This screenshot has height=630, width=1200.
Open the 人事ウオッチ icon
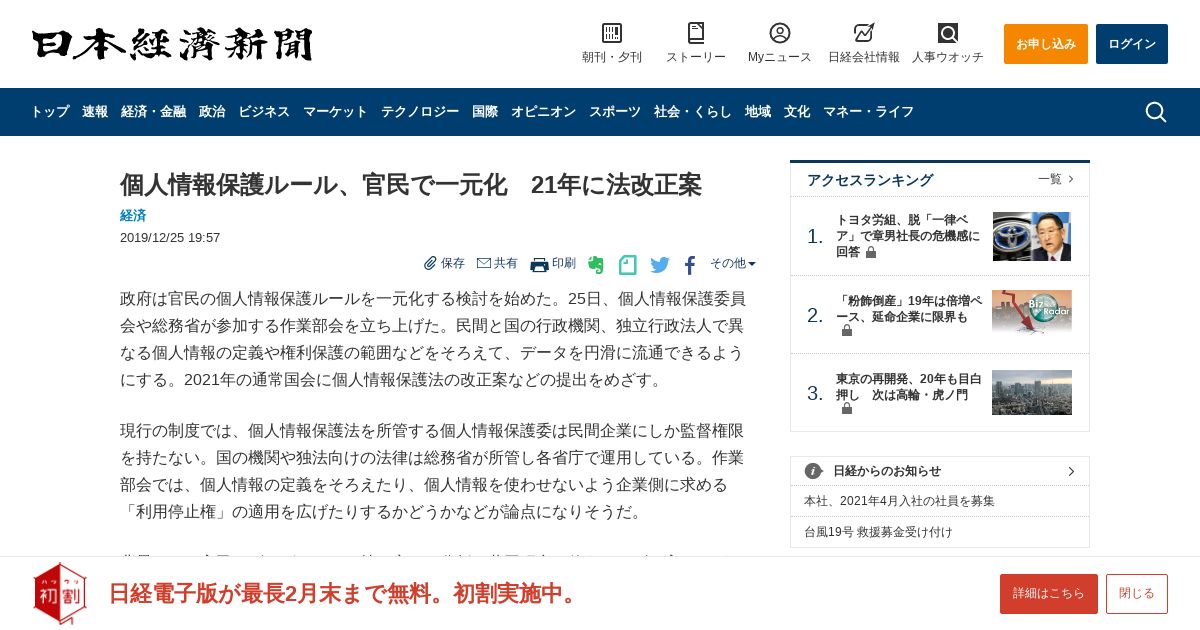click(x=948, y=33)
